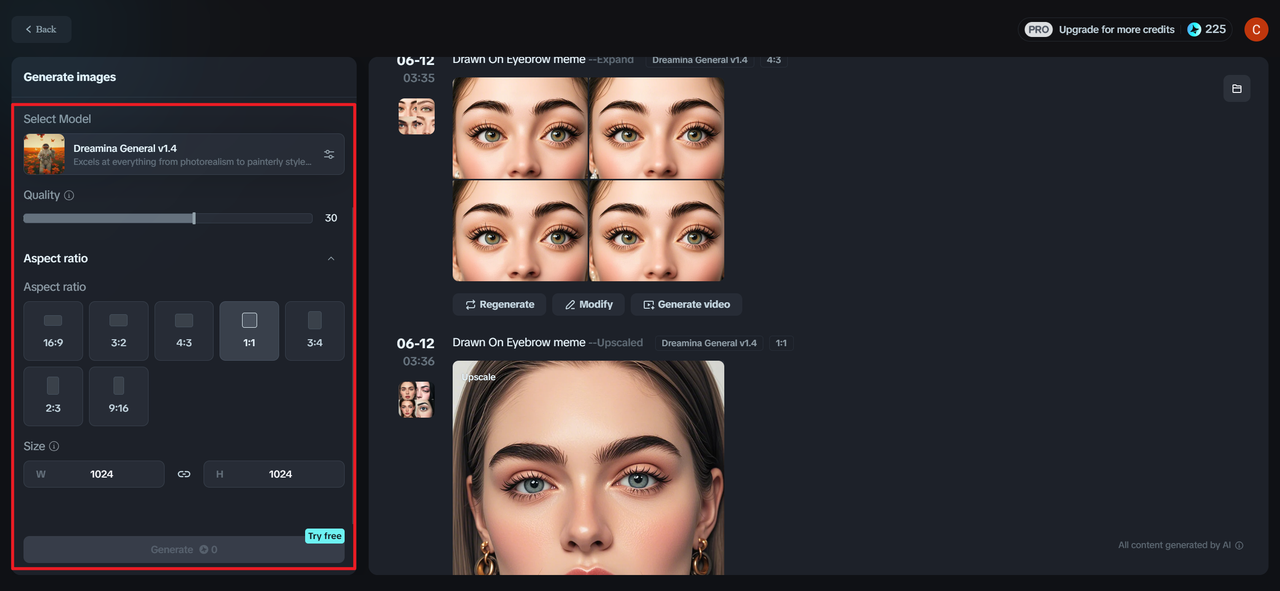Image resolution: width=1280 pixels, height=591 pixels.
Task: Open the top-right generated eye image
Action: coord(657,128)
